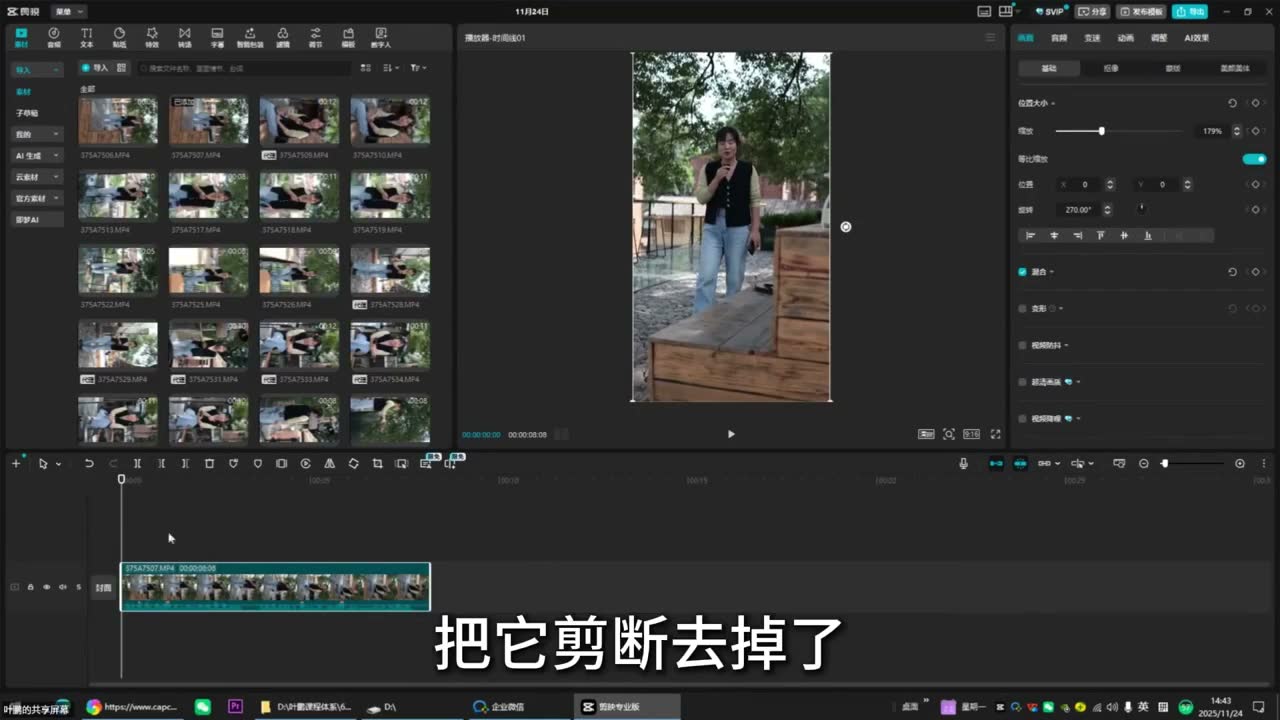Click the 分享 (Share) button

1091,11
